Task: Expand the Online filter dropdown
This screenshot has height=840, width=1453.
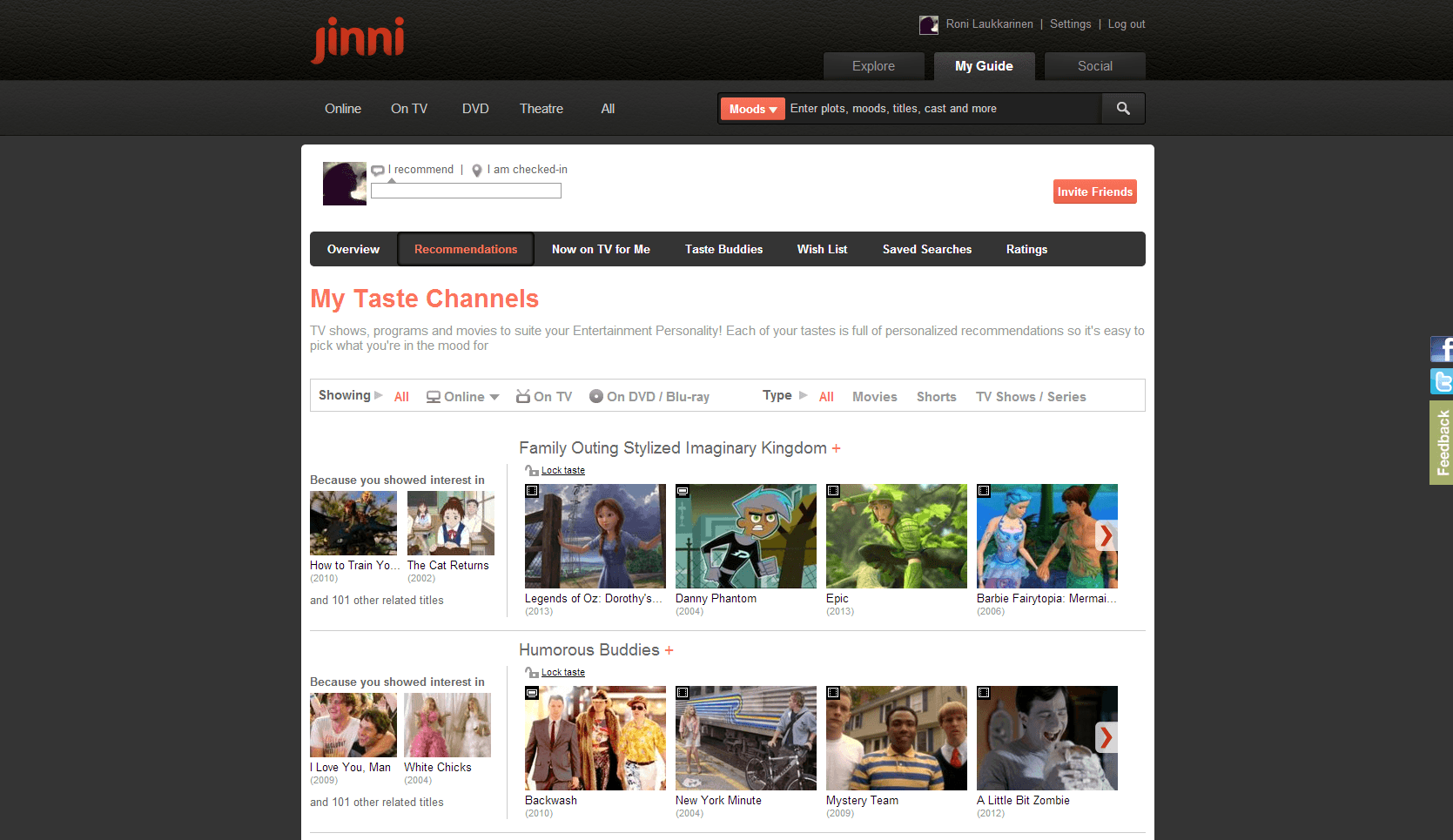Action: 462,397
